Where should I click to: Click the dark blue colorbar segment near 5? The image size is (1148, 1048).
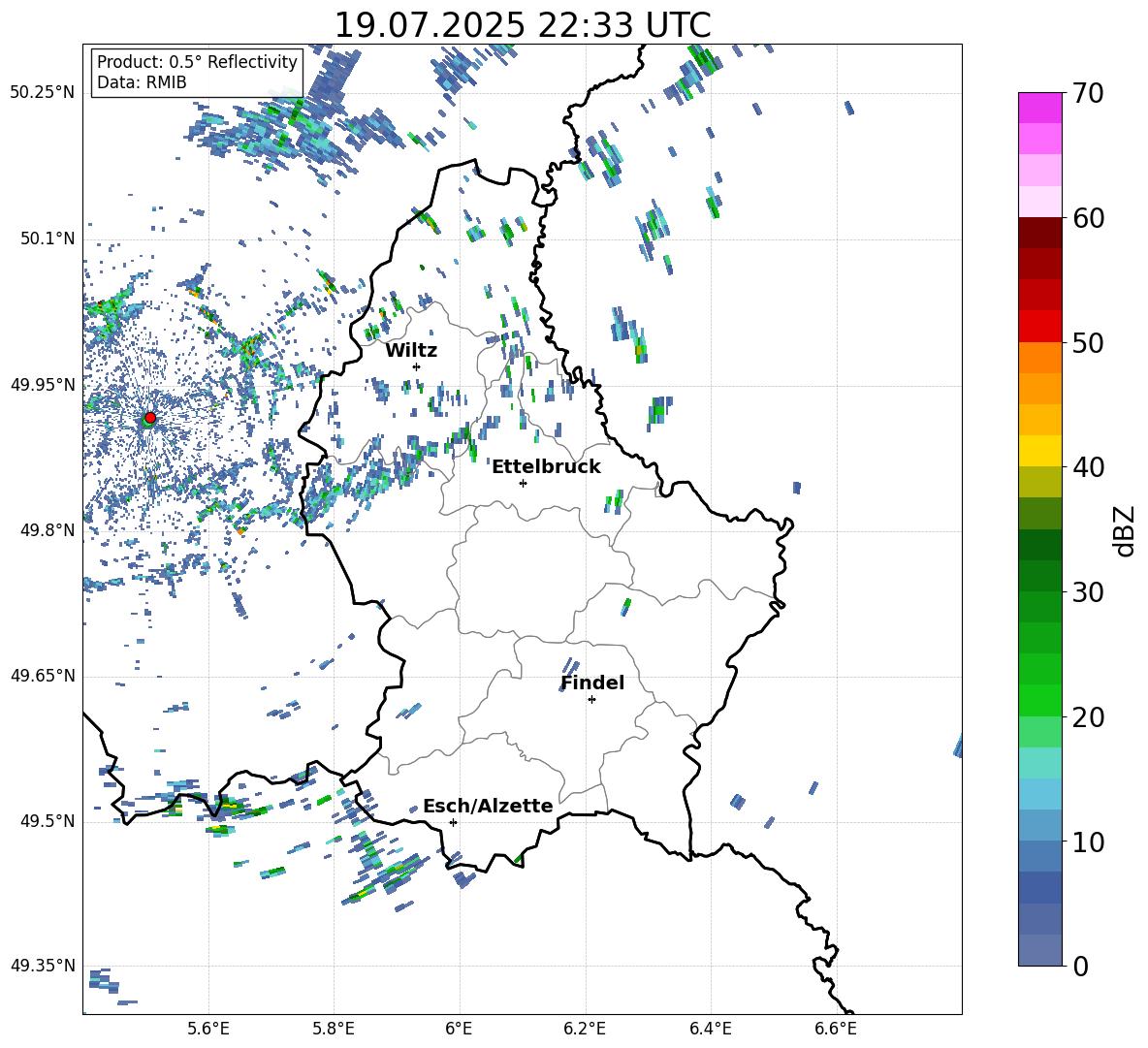(1039, 887)
